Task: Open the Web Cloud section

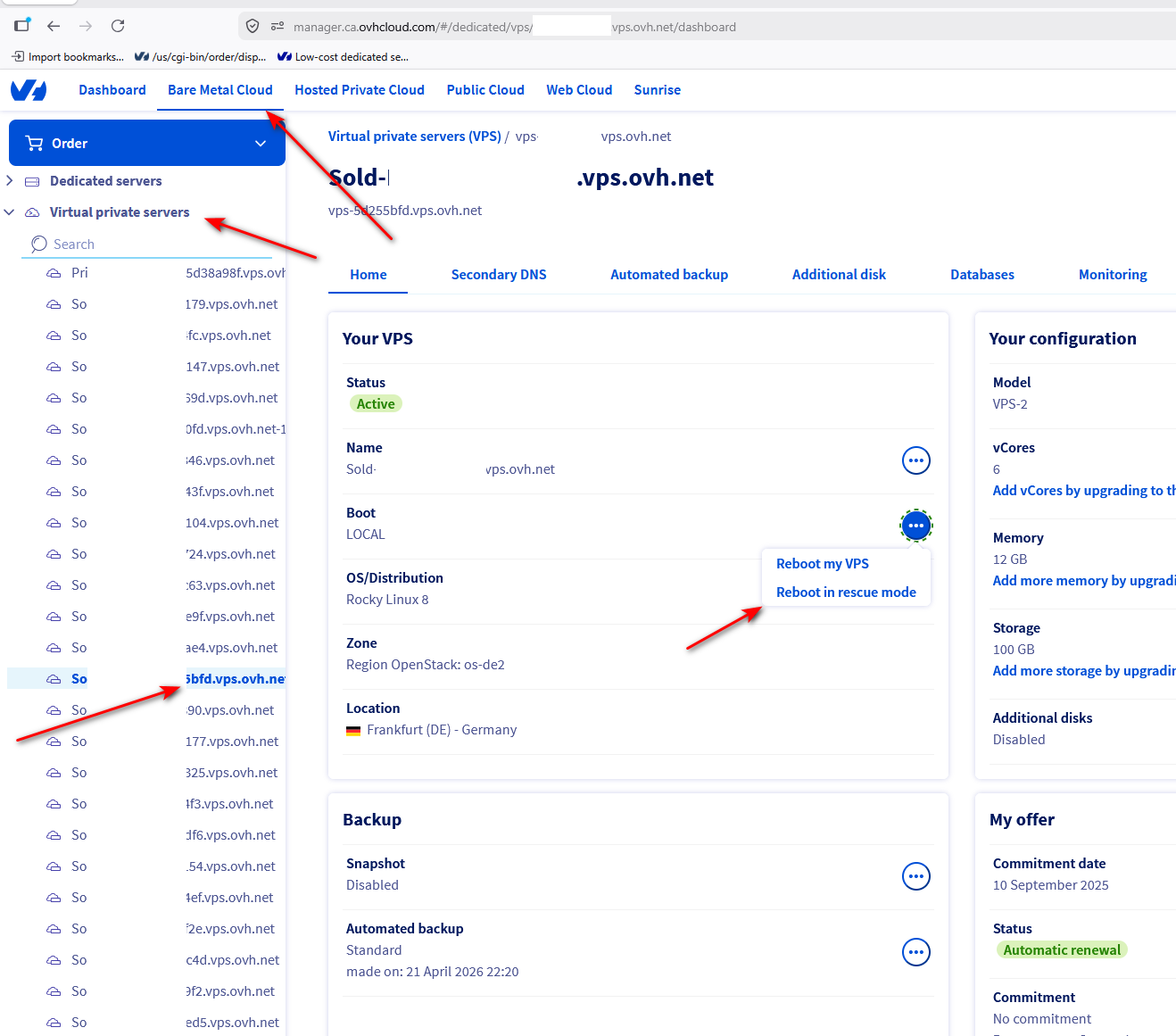Action: click(579, 90)
